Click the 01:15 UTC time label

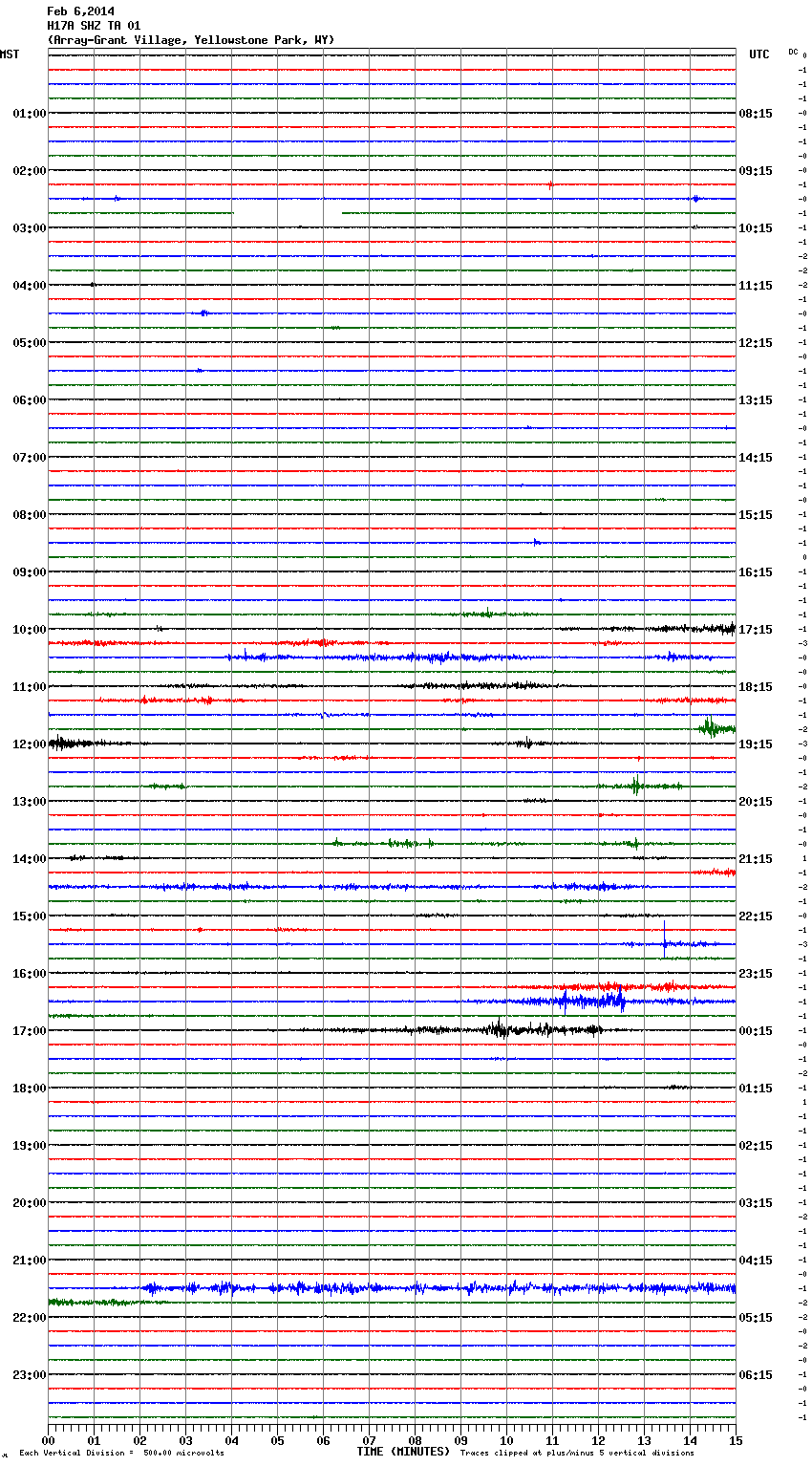point(756,1089)
